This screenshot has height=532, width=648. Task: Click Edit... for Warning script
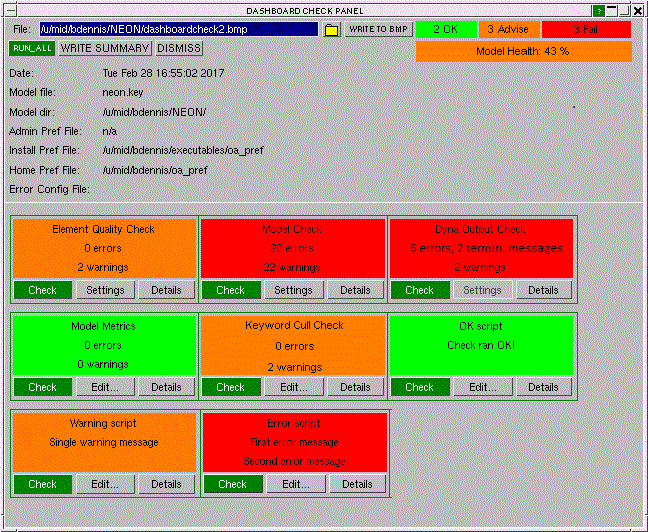tap(105, 484)
